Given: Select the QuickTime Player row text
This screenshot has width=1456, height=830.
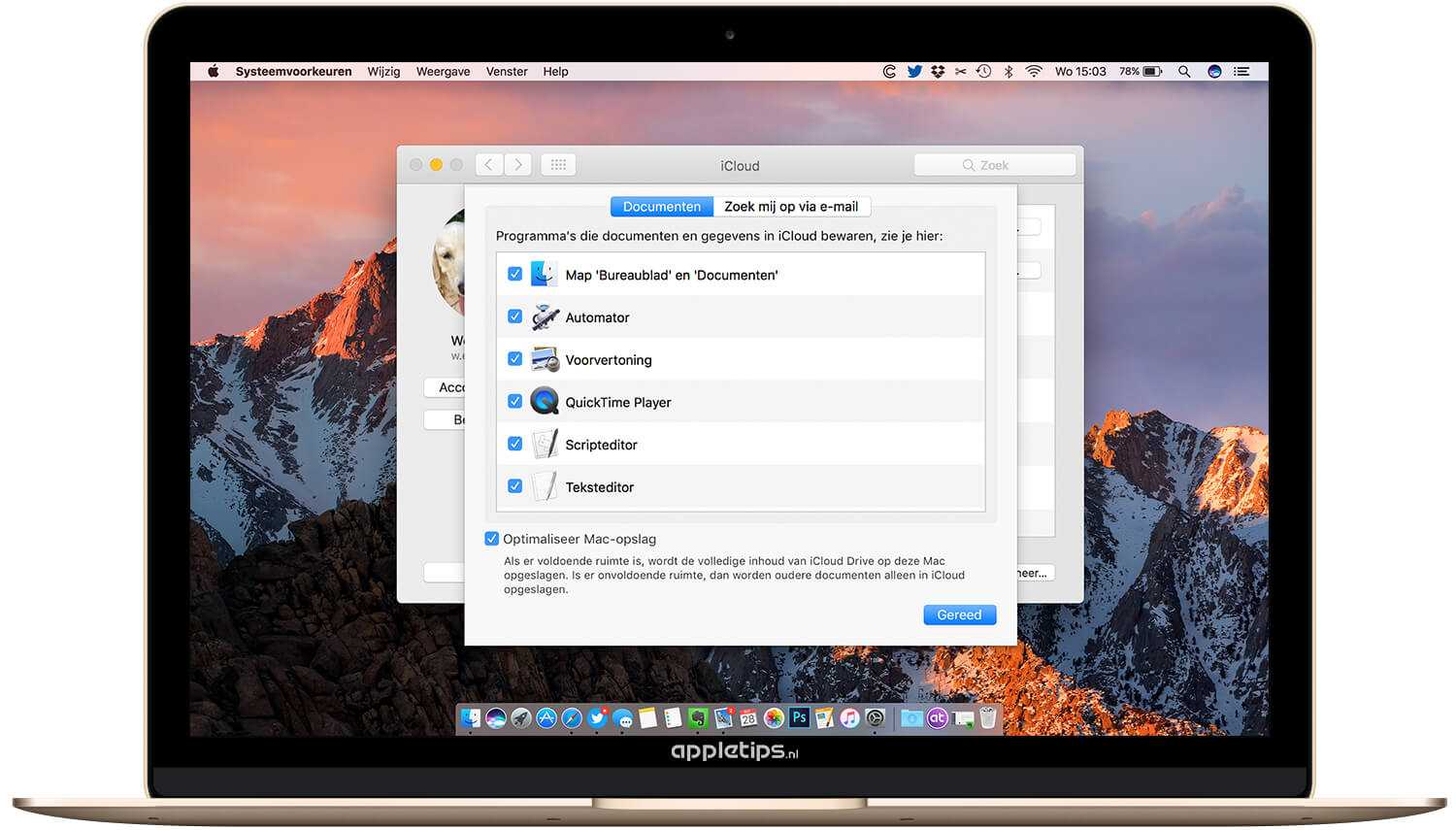Looking at the screenshot, I should [618, 402].
